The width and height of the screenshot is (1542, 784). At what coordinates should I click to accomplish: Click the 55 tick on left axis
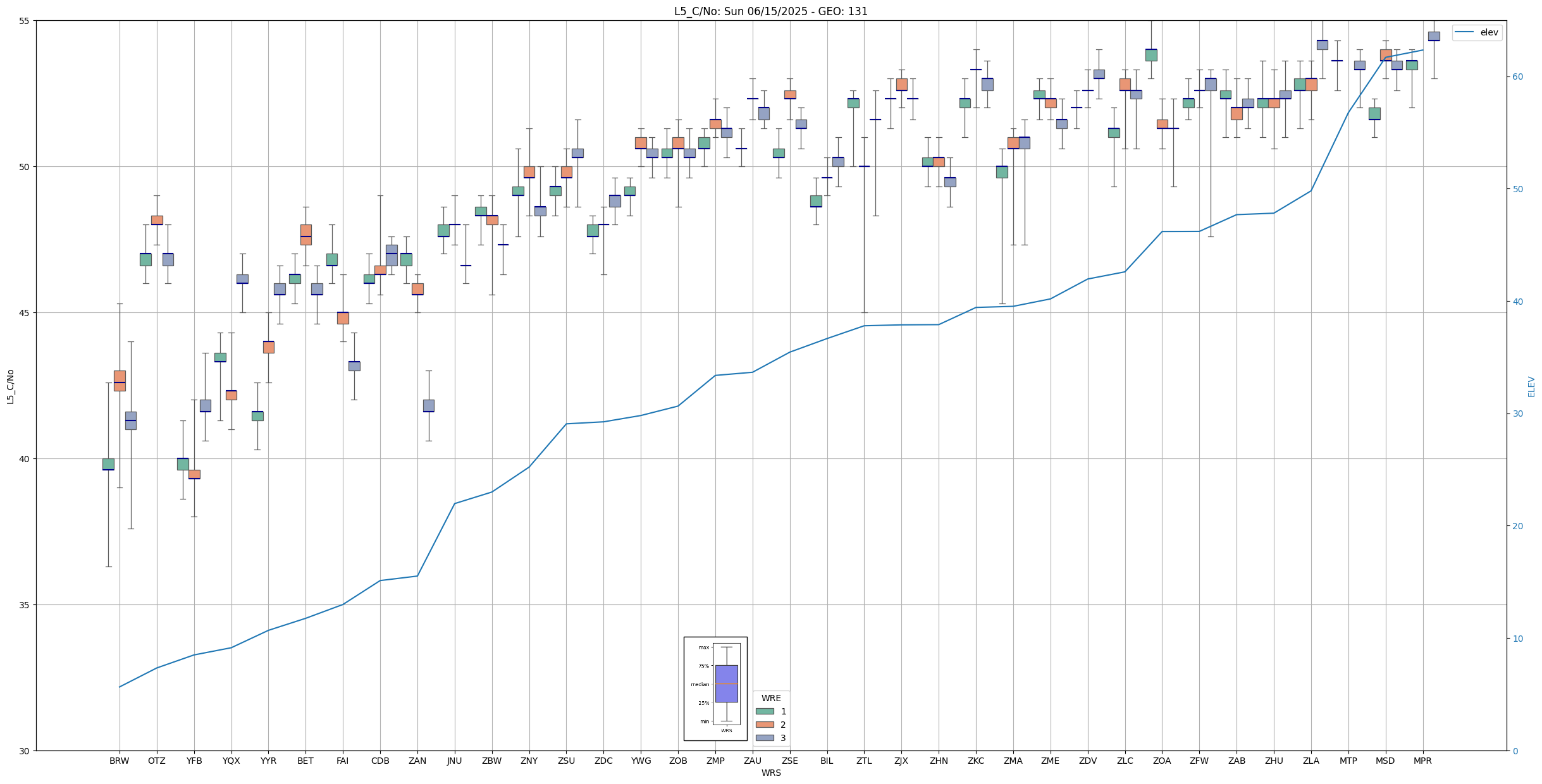click(x=25, y=21)
